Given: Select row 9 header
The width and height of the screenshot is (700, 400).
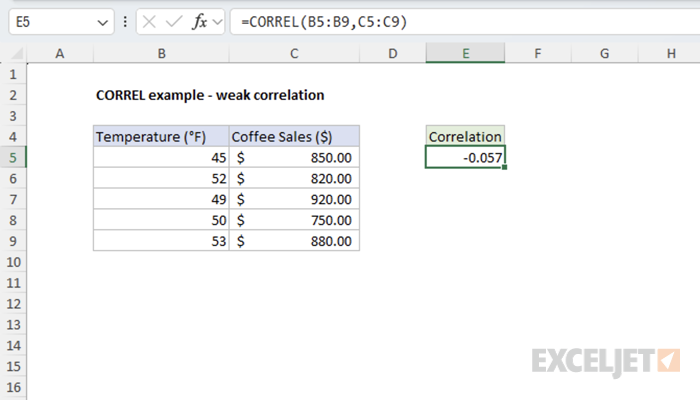Looking at the screenshot, I should [13, 241].
